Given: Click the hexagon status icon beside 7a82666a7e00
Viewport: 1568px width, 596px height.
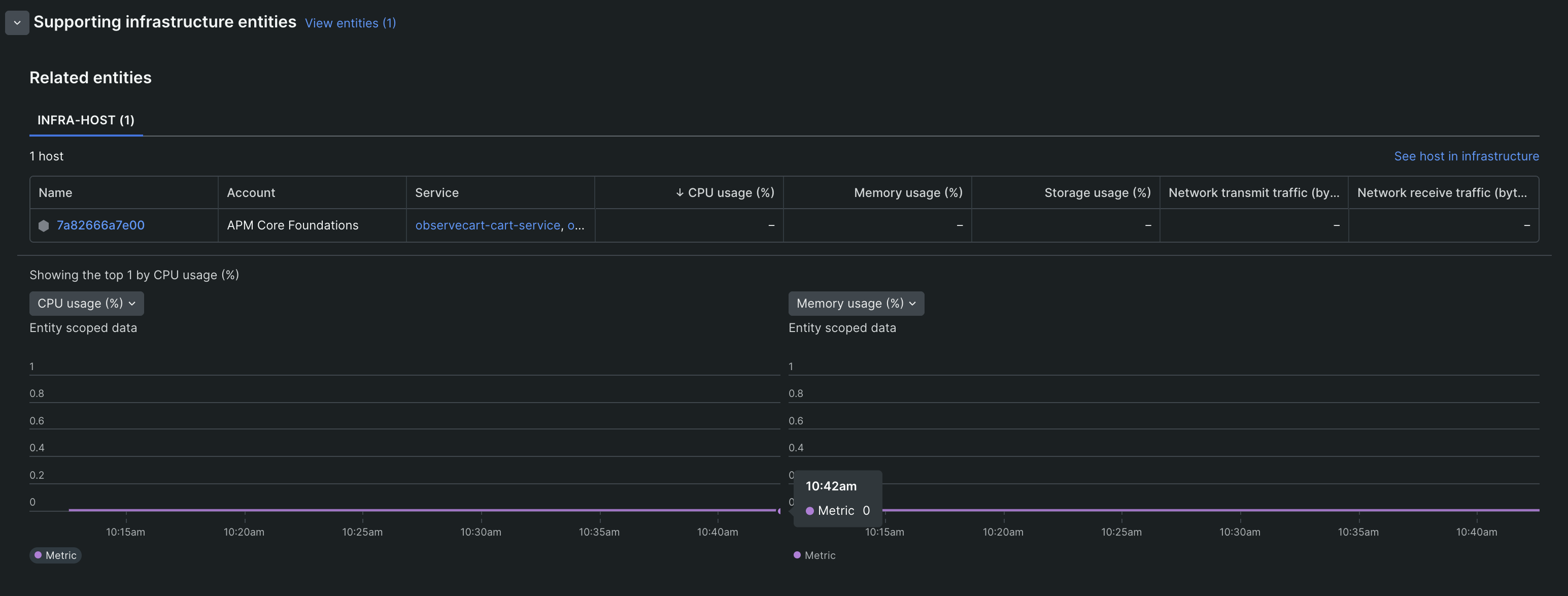Looking at the screenshot, I should 44,225.
